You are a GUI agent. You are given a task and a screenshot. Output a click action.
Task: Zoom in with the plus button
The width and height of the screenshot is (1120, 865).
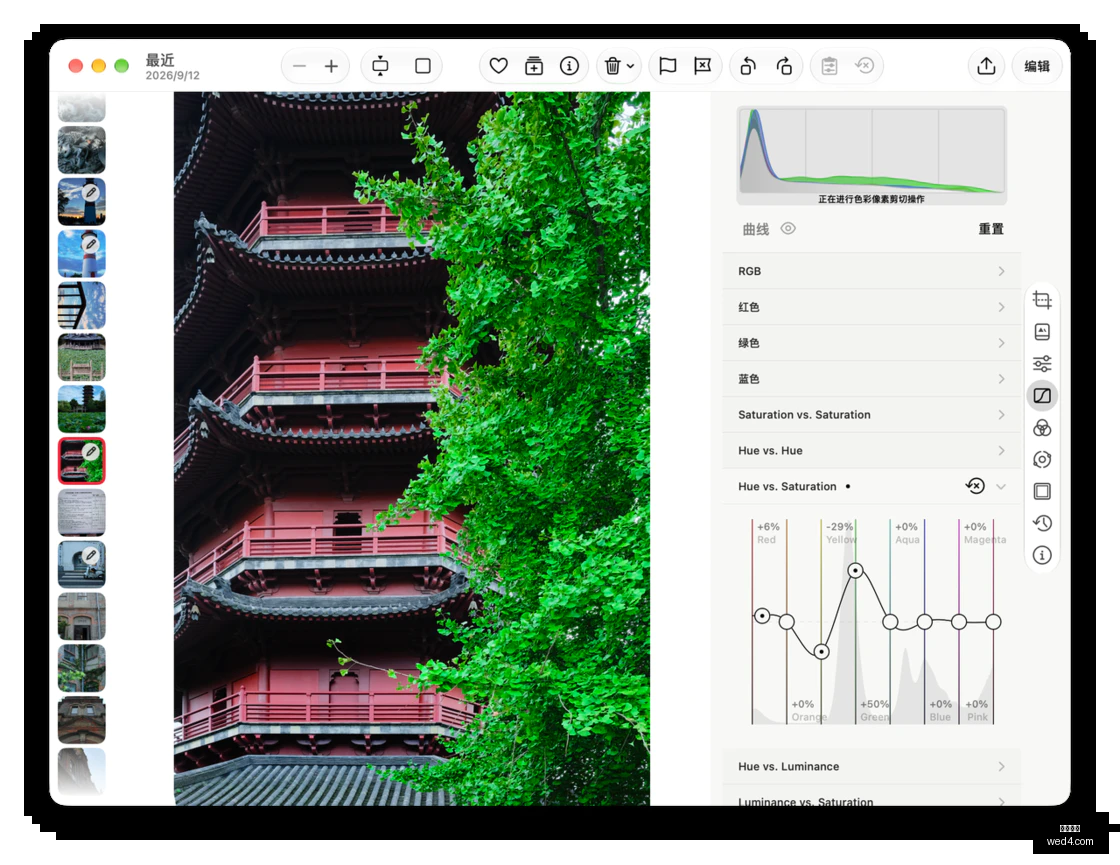[x=331, y=66]
